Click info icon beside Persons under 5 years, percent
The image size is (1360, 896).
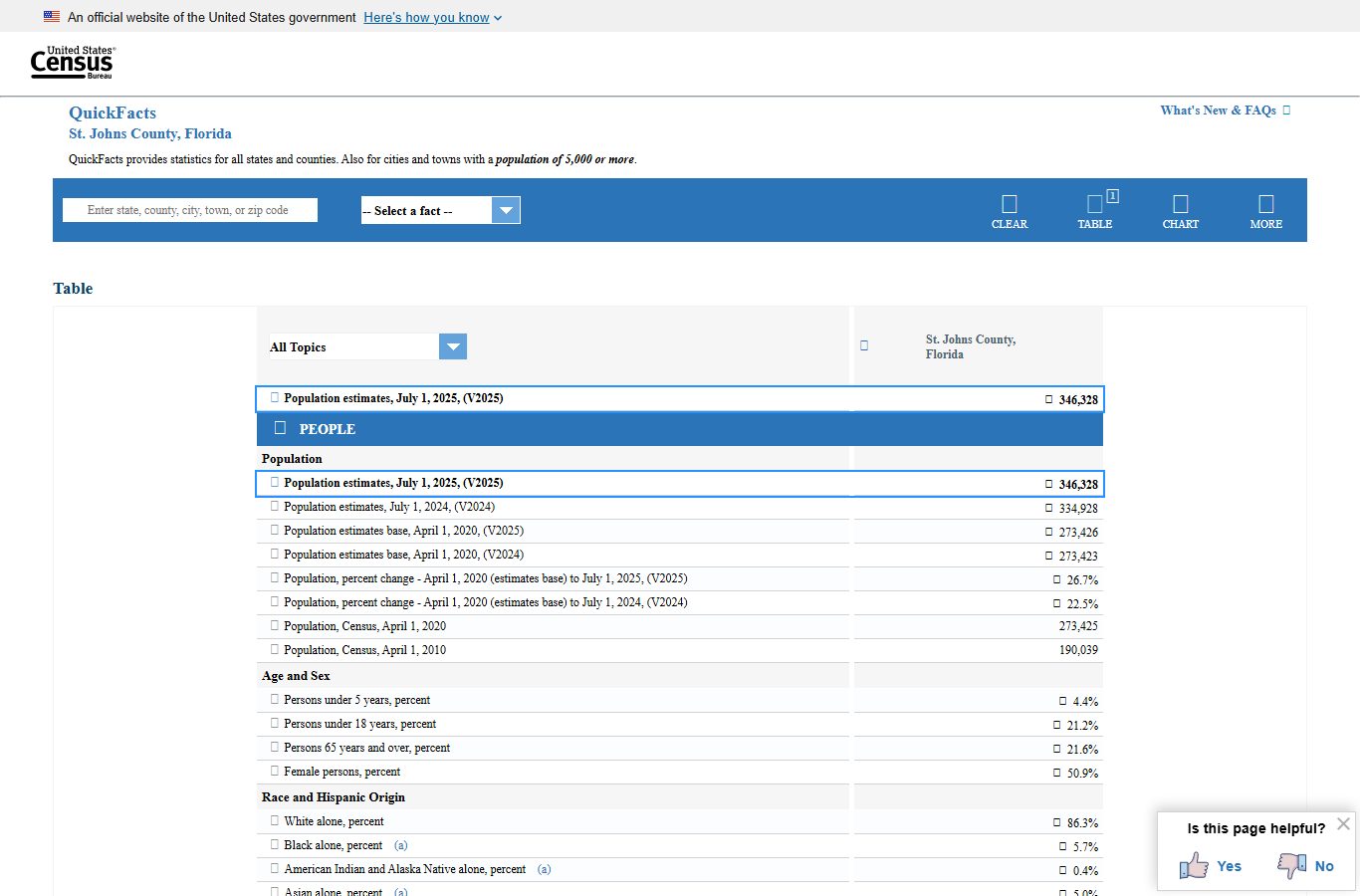click(275, 699)
